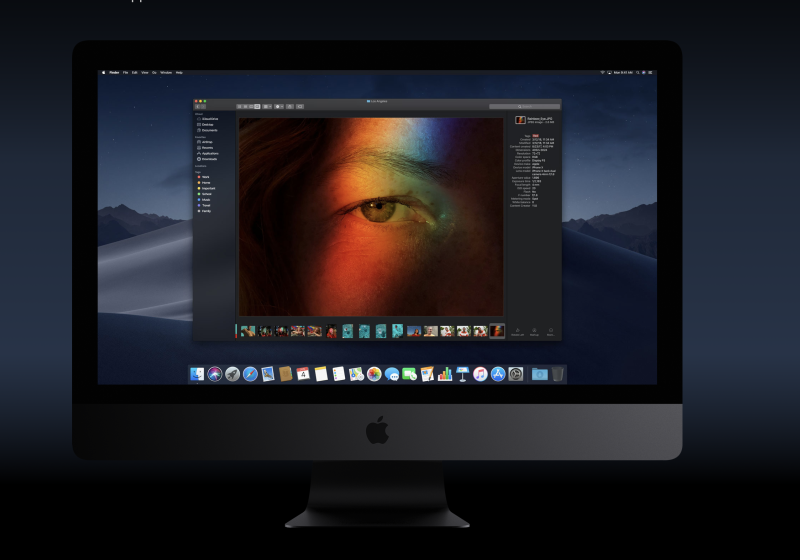Screen dimensions: 800x560
Task: Open Keynote from the Dock
Action: tap(462, 374)
